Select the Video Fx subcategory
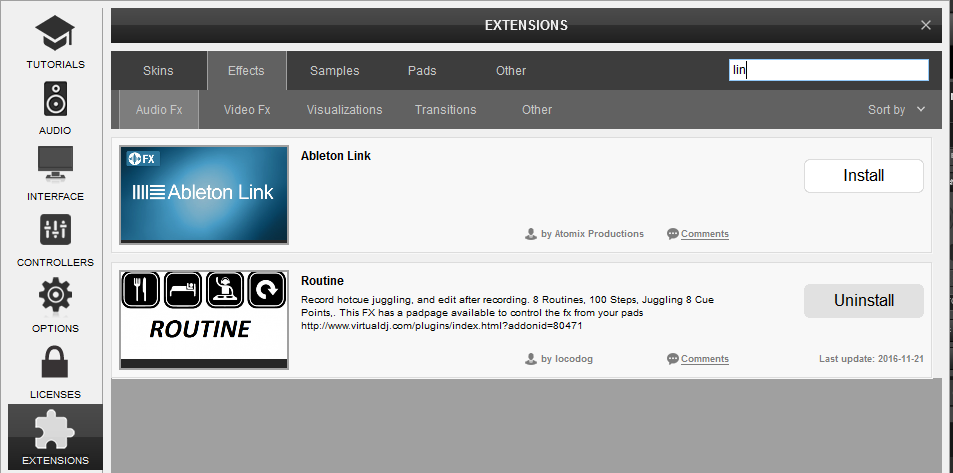 247,109
